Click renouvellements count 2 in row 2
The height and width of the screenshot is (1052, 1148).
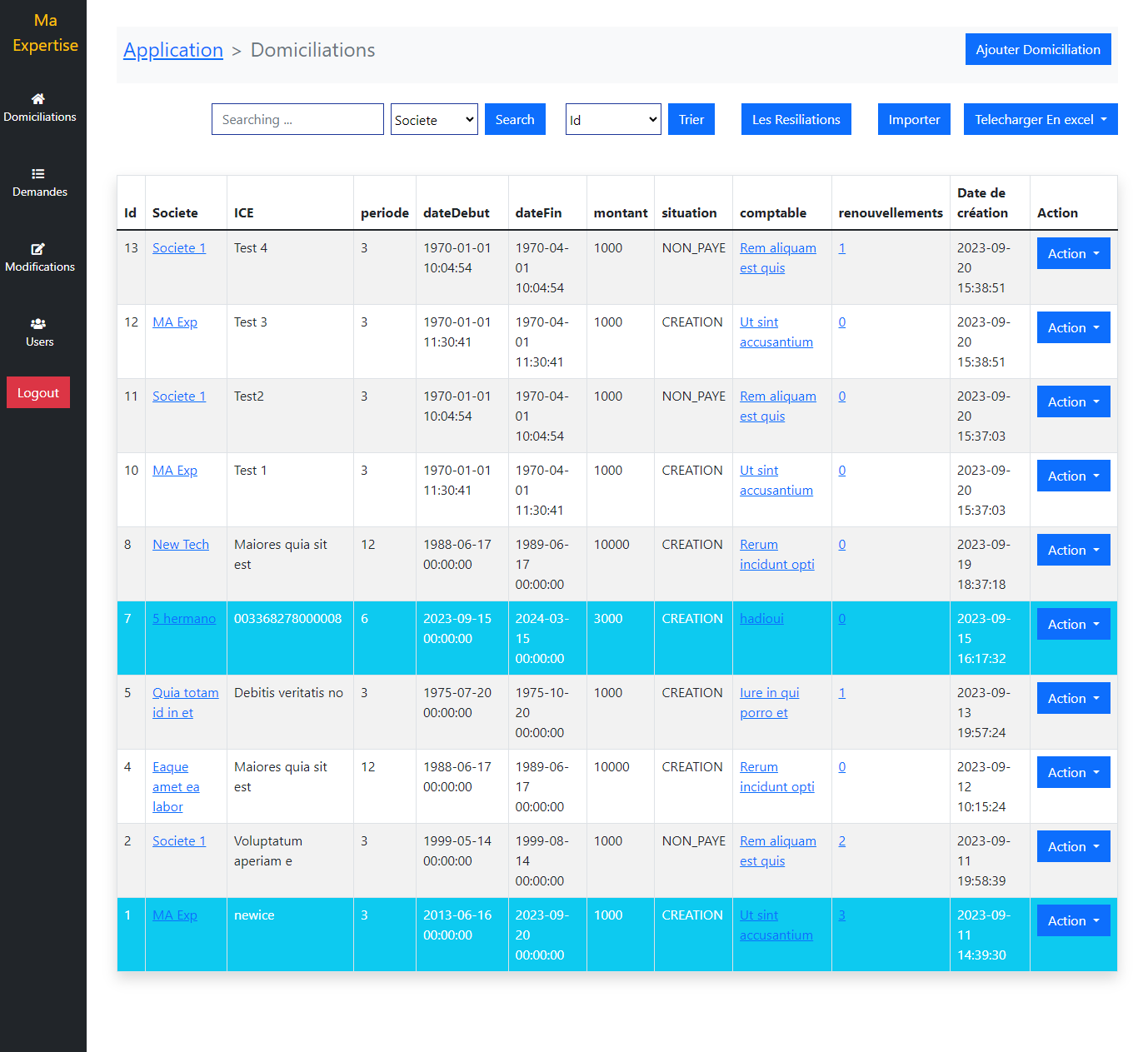842,841
